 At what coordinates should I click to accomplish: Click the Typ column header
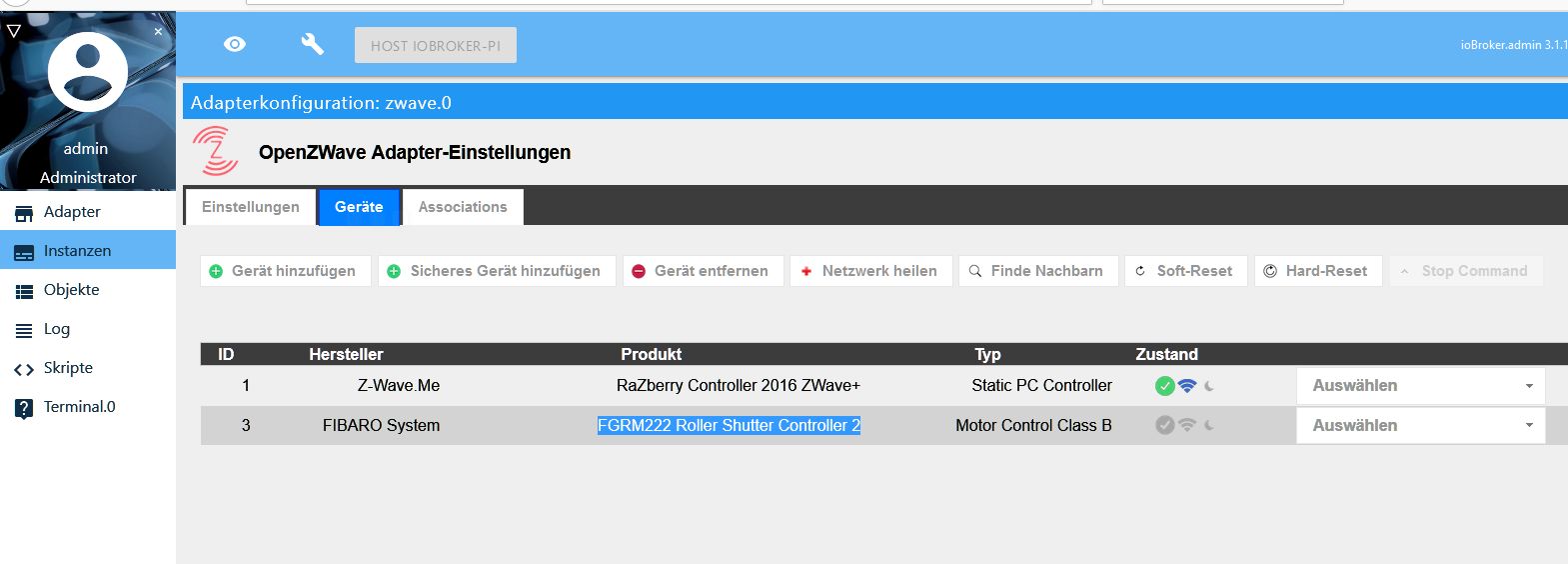(x=987, y=354)
